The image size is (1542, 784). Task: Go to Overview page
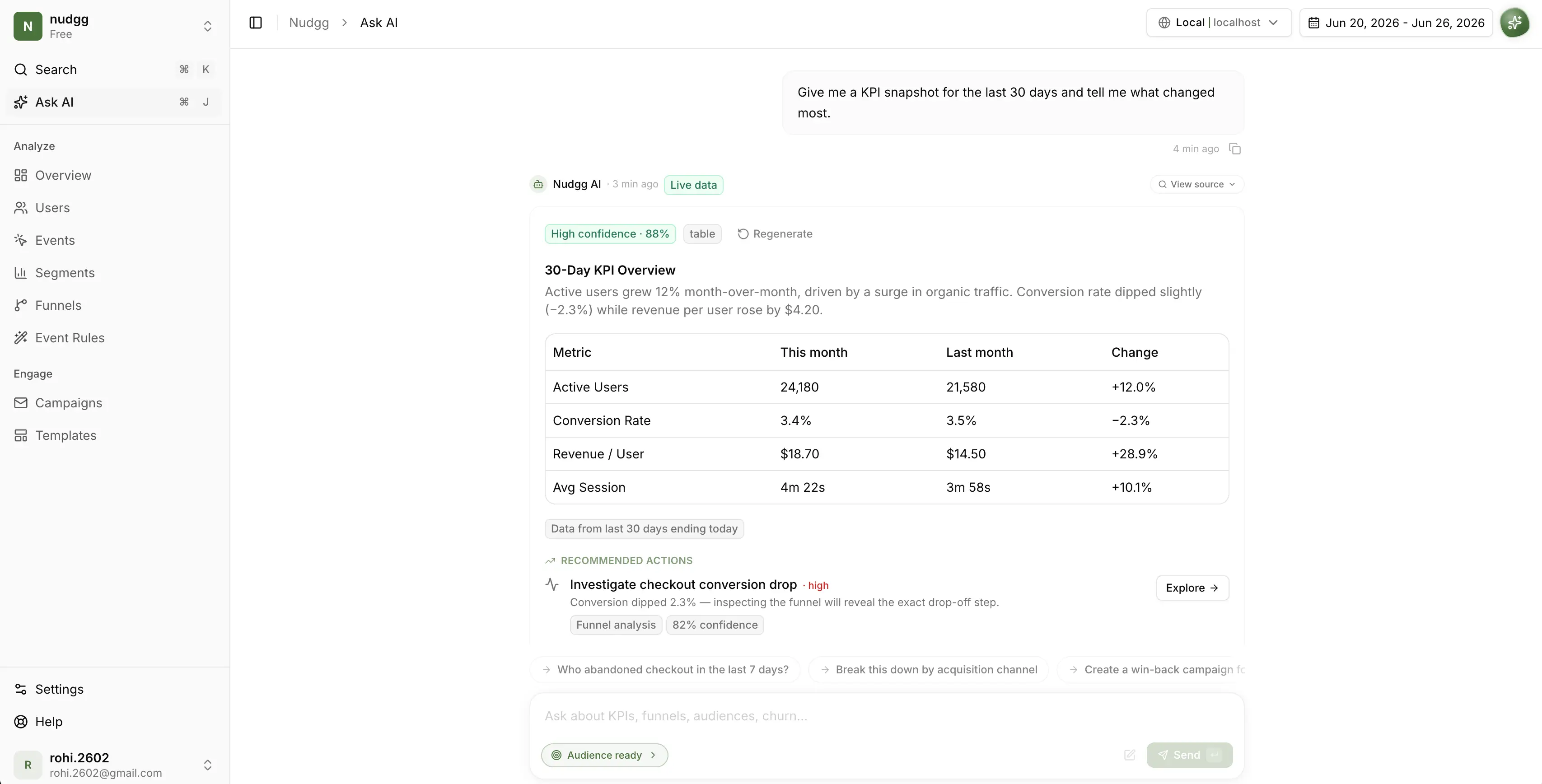pyautogui.click(x=114, y=175)
